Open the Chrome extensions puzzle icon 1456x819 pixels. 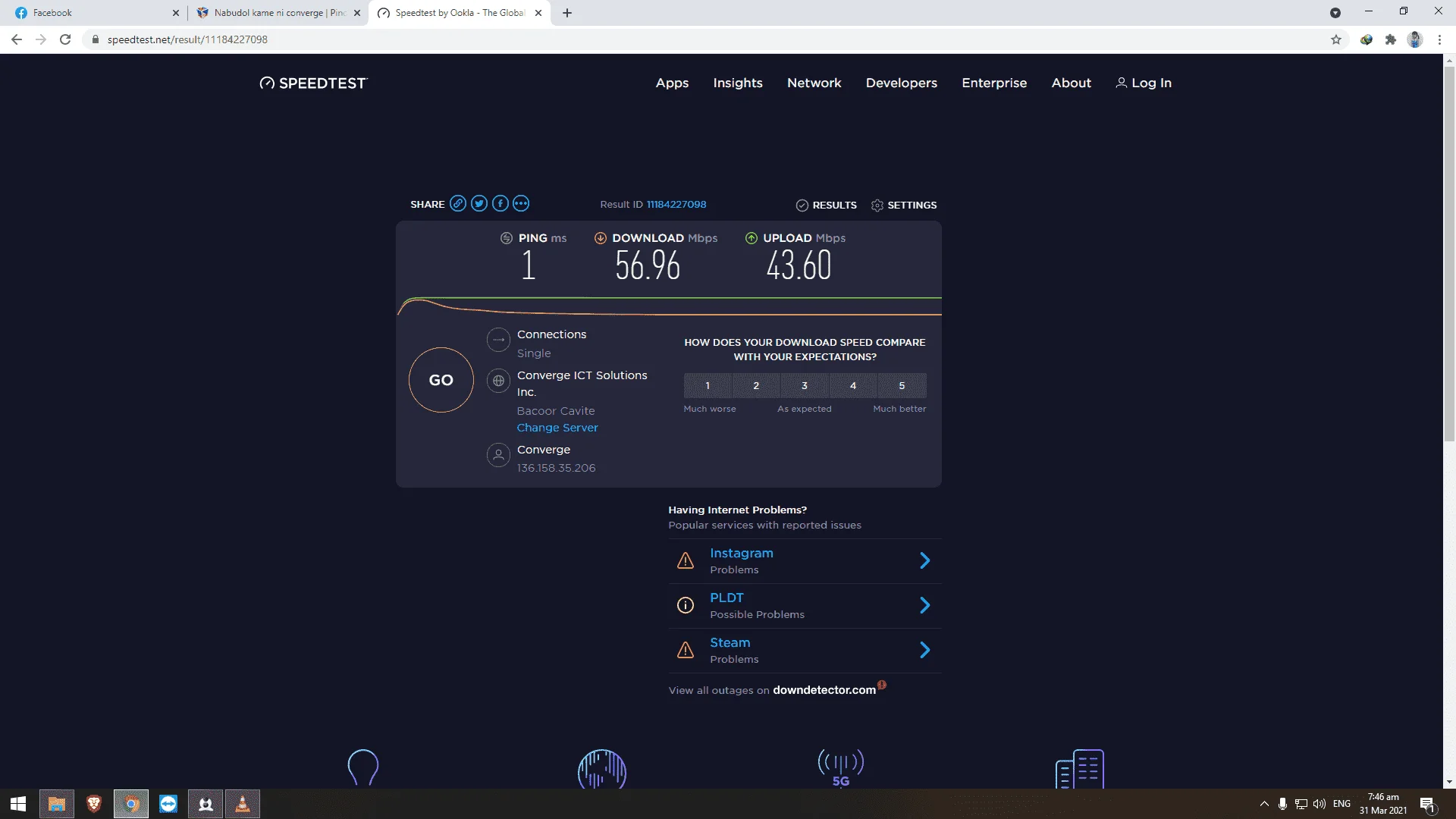pyautogui.click(x=1391, y=39)
